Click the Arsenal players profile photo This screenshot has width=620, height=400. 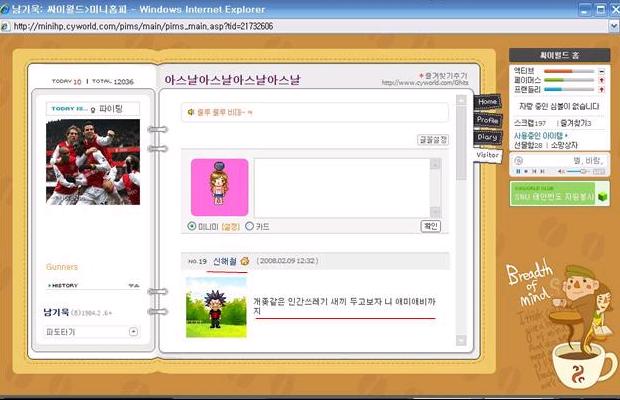click(93, 162)
